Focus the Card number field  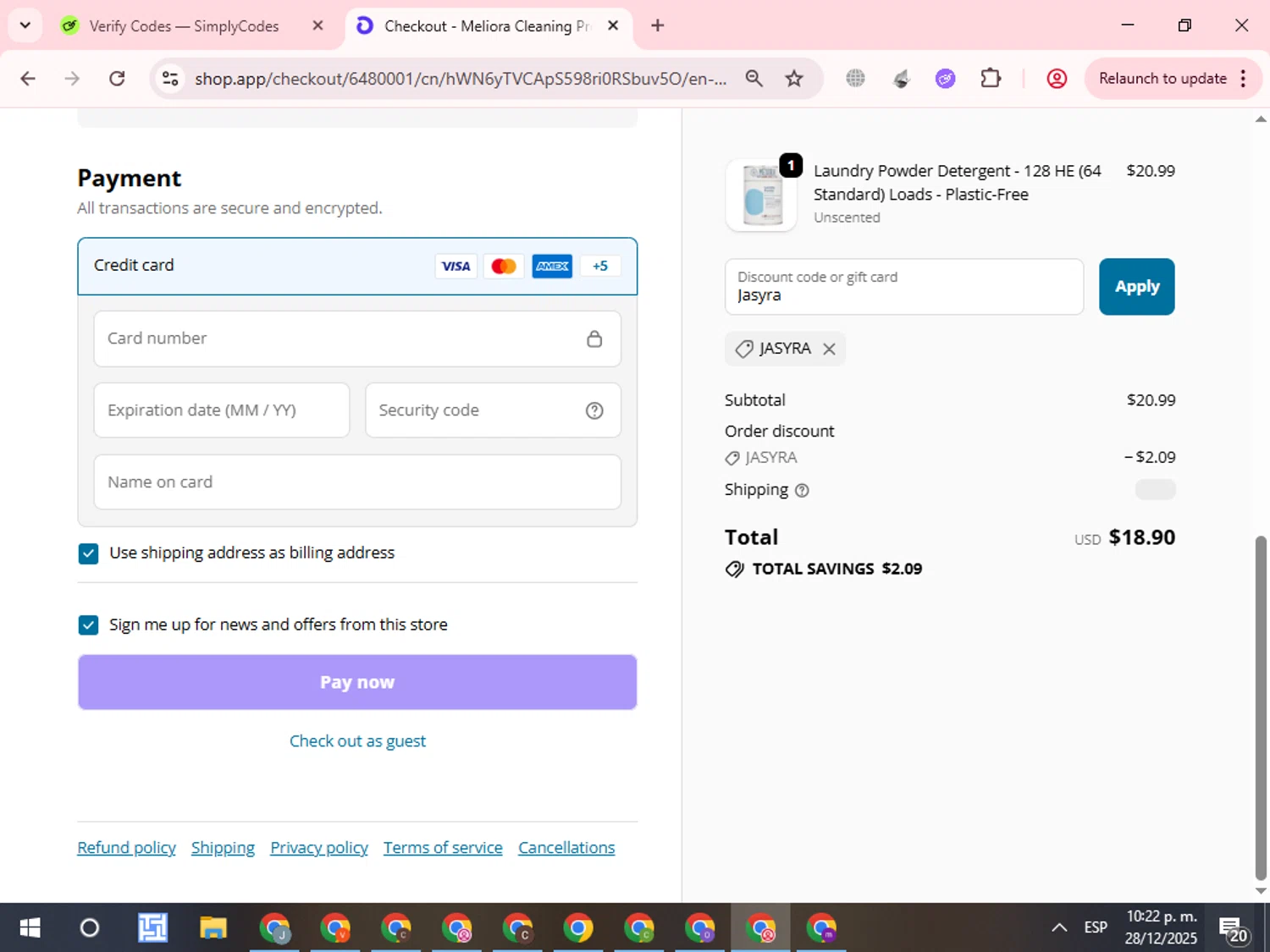click(357, 338)
